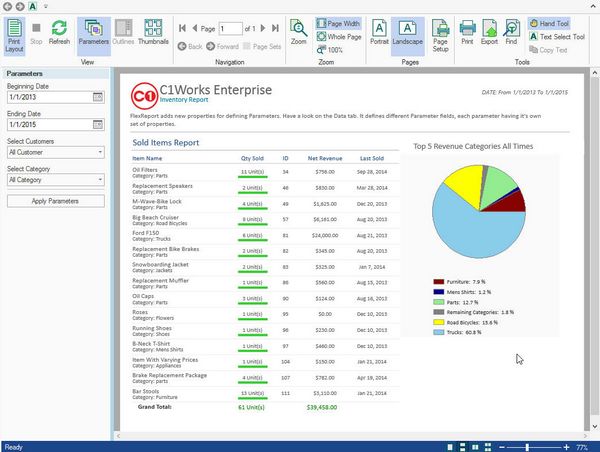Click the vertical scrollbar down arrow
The image size is (600, 452).
(x=595, y=426)
